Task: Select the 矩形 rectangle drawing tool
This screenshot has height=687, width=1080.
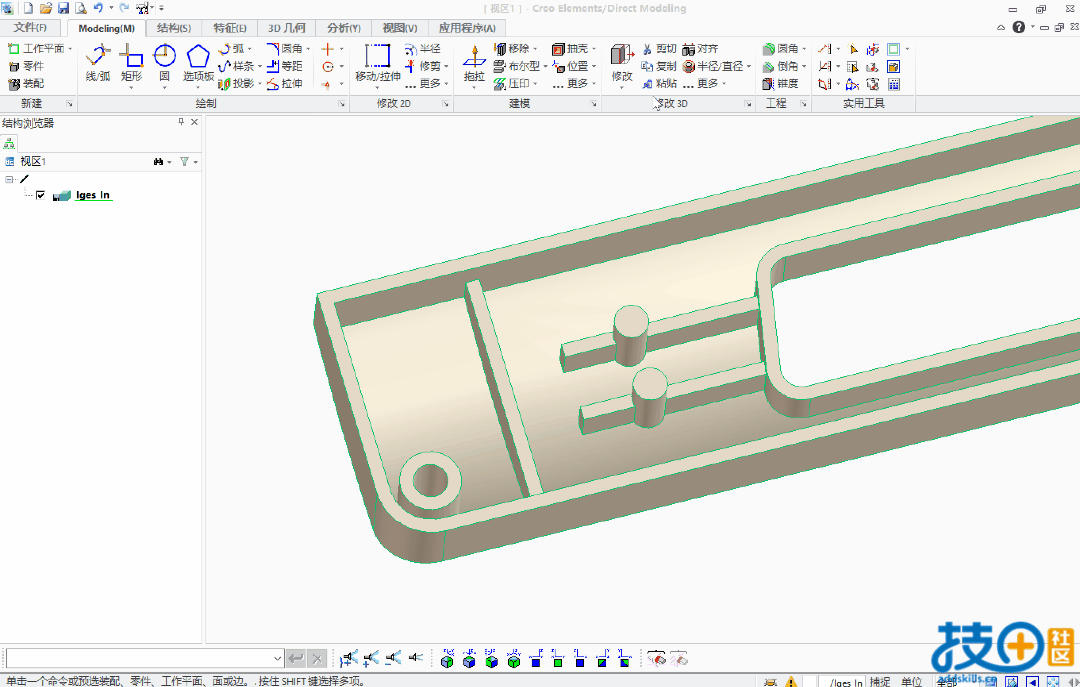Action: coord(131,63)
